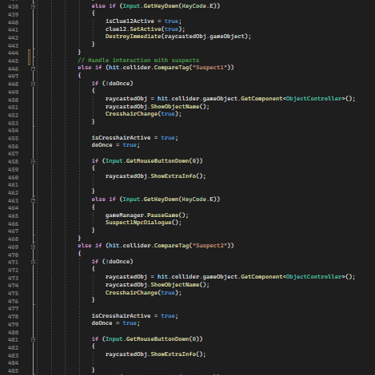Click "raycastedObj" assignment start on line 450
The width and height of the screenshot is (375, 375).
(x=126, y=99)
